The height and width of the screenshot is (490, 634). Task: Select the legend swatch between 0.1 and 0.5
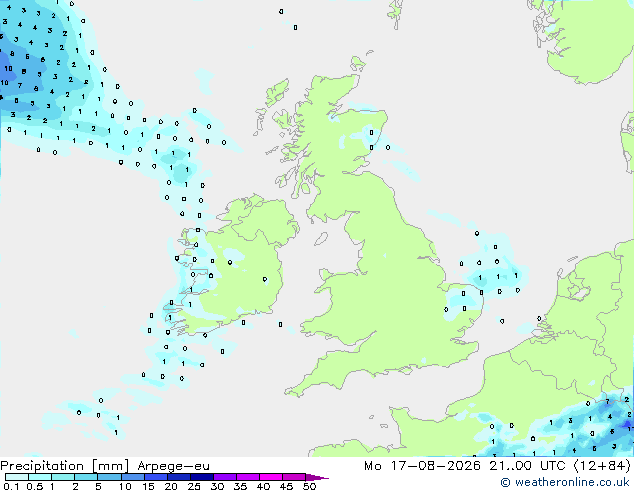(17, 477)
